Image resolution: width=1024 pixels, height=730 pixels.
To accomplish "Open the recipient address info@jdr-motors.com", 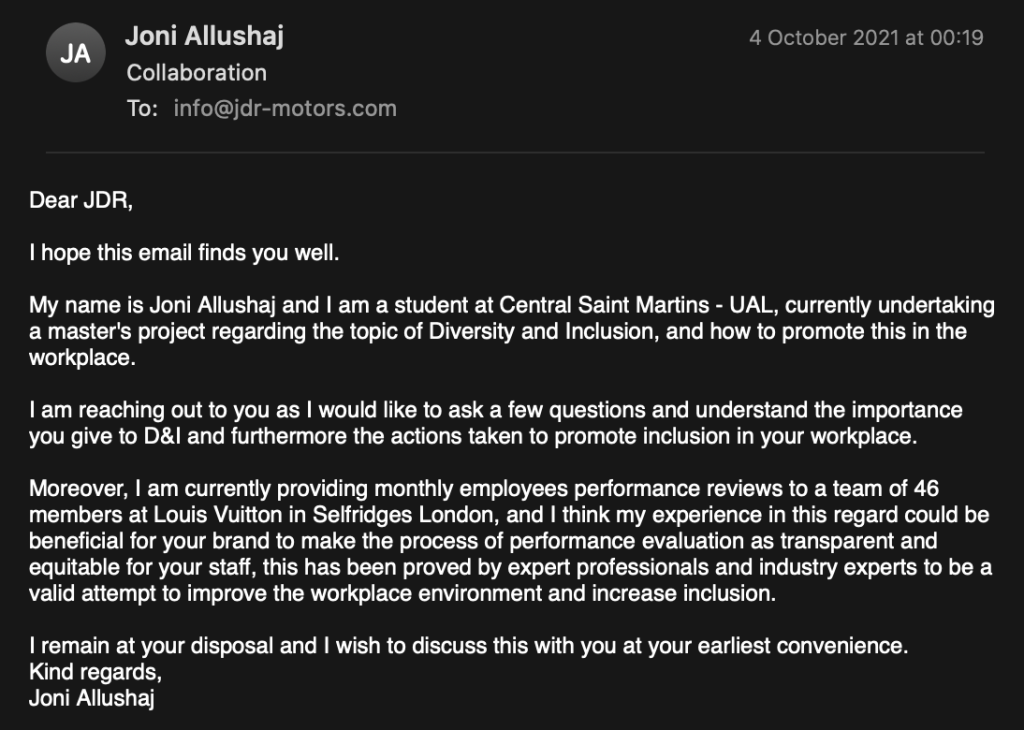I will [285, 108].
